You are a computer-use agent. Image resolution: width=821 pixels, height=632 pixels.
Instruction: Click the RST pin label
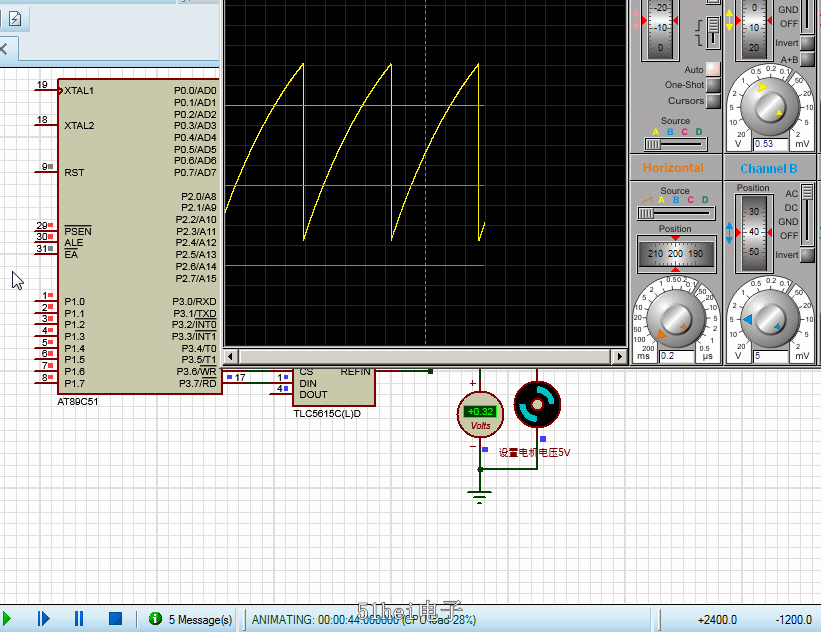click(x=74, y=173)
